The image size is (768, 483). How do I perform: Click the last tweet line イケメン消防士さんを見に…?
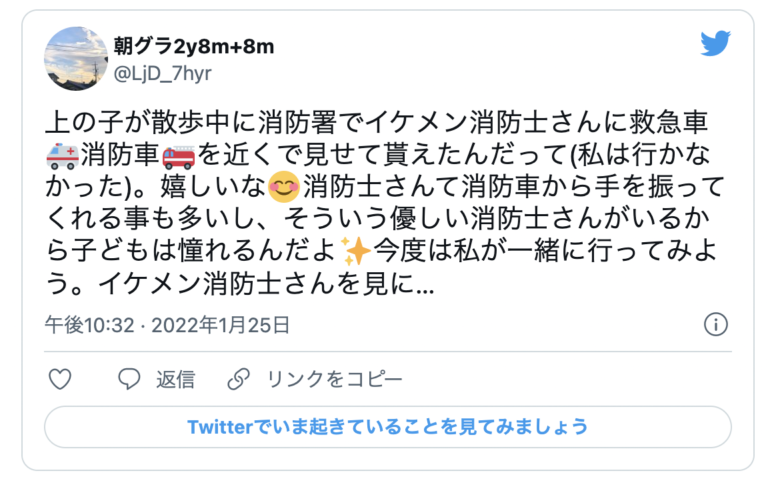pyautogui.click(x=240, y=283)
